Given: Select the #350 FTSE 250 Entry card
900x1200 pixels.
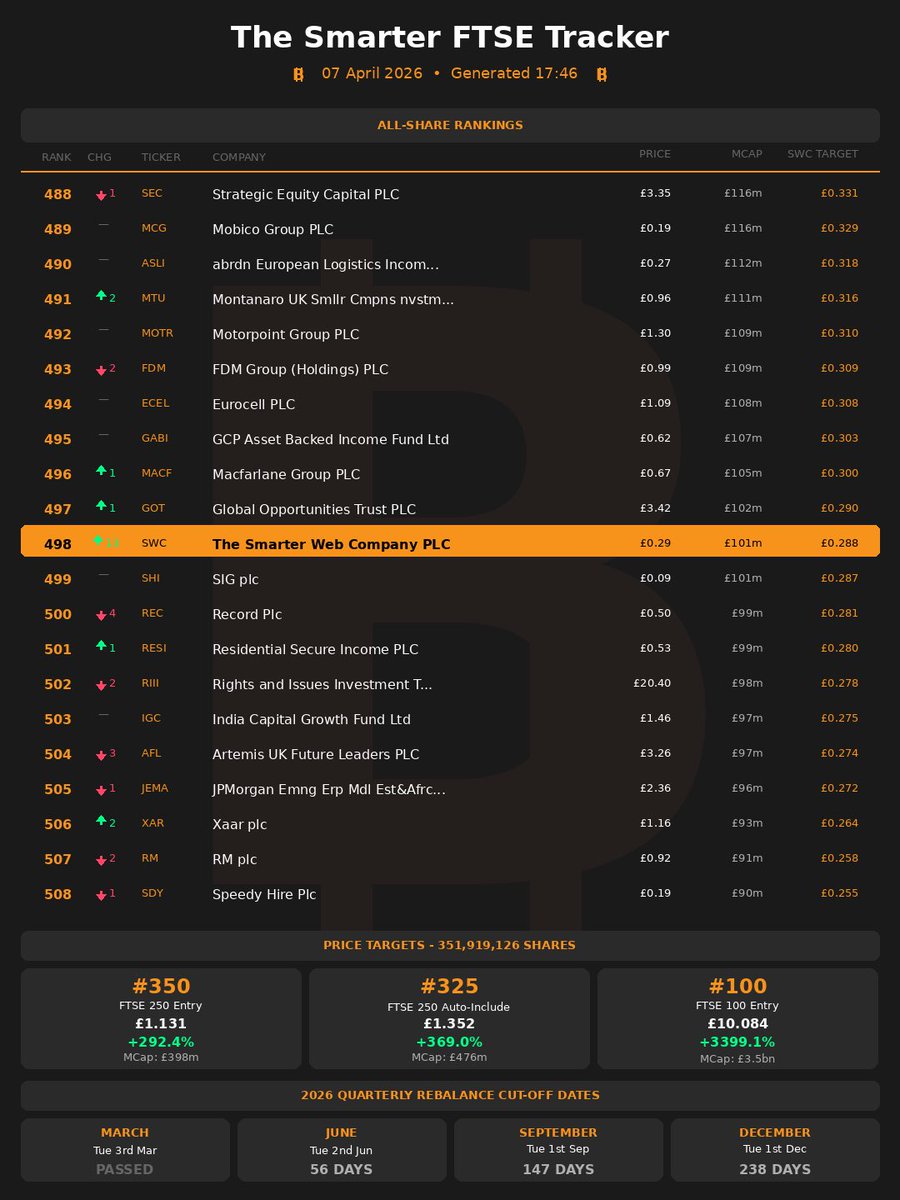Looking at the screenshot, I should tap(161, 1018).
